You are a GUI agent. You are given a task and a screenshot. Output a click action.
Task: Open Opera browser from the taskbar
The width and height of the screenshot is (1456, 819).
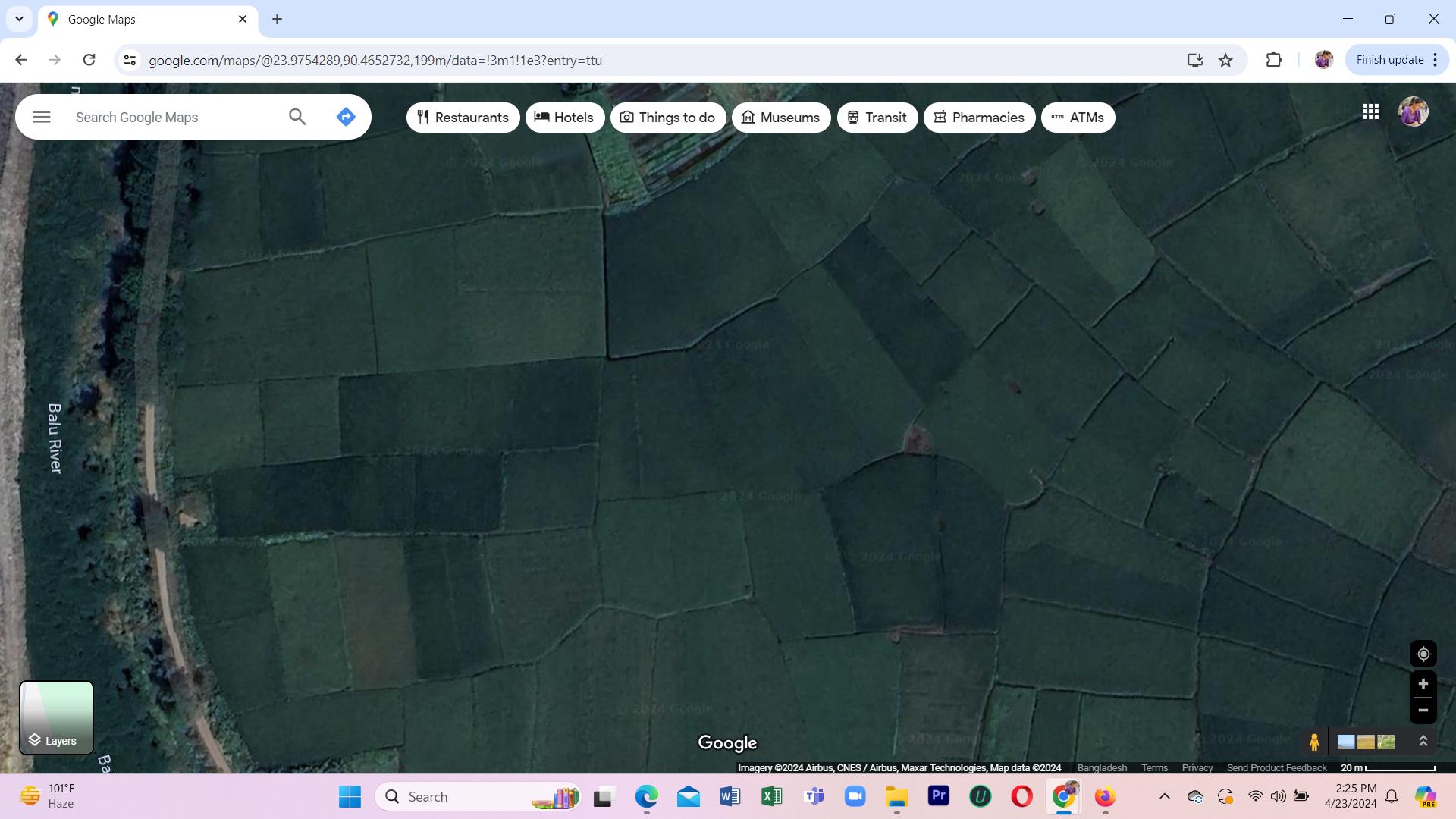point(1022,796)
